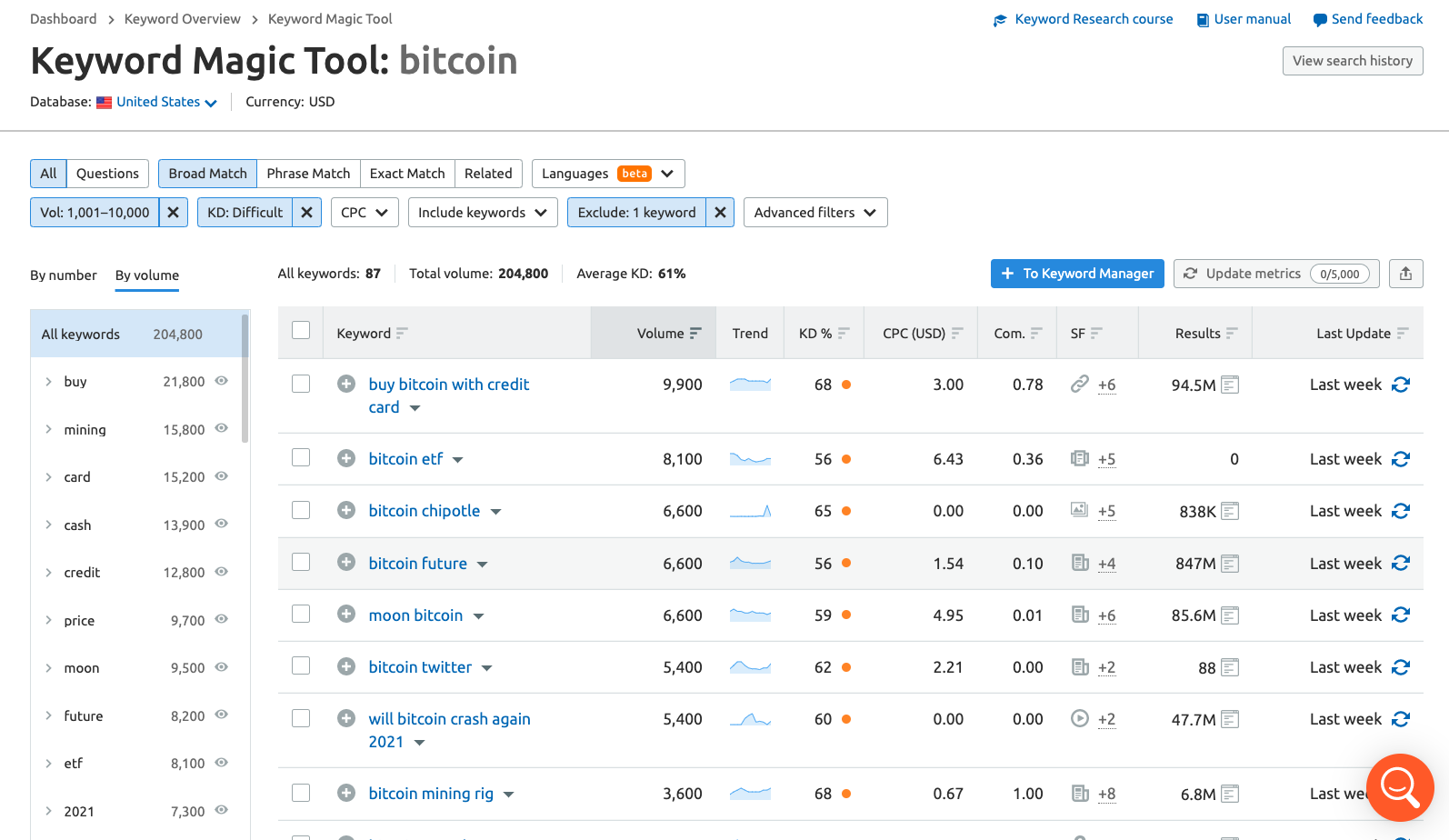Add 'moon bitcoin' via plus icon
Screen dimensions: 1449x840
pyautogui.click(x=346, y=614)
